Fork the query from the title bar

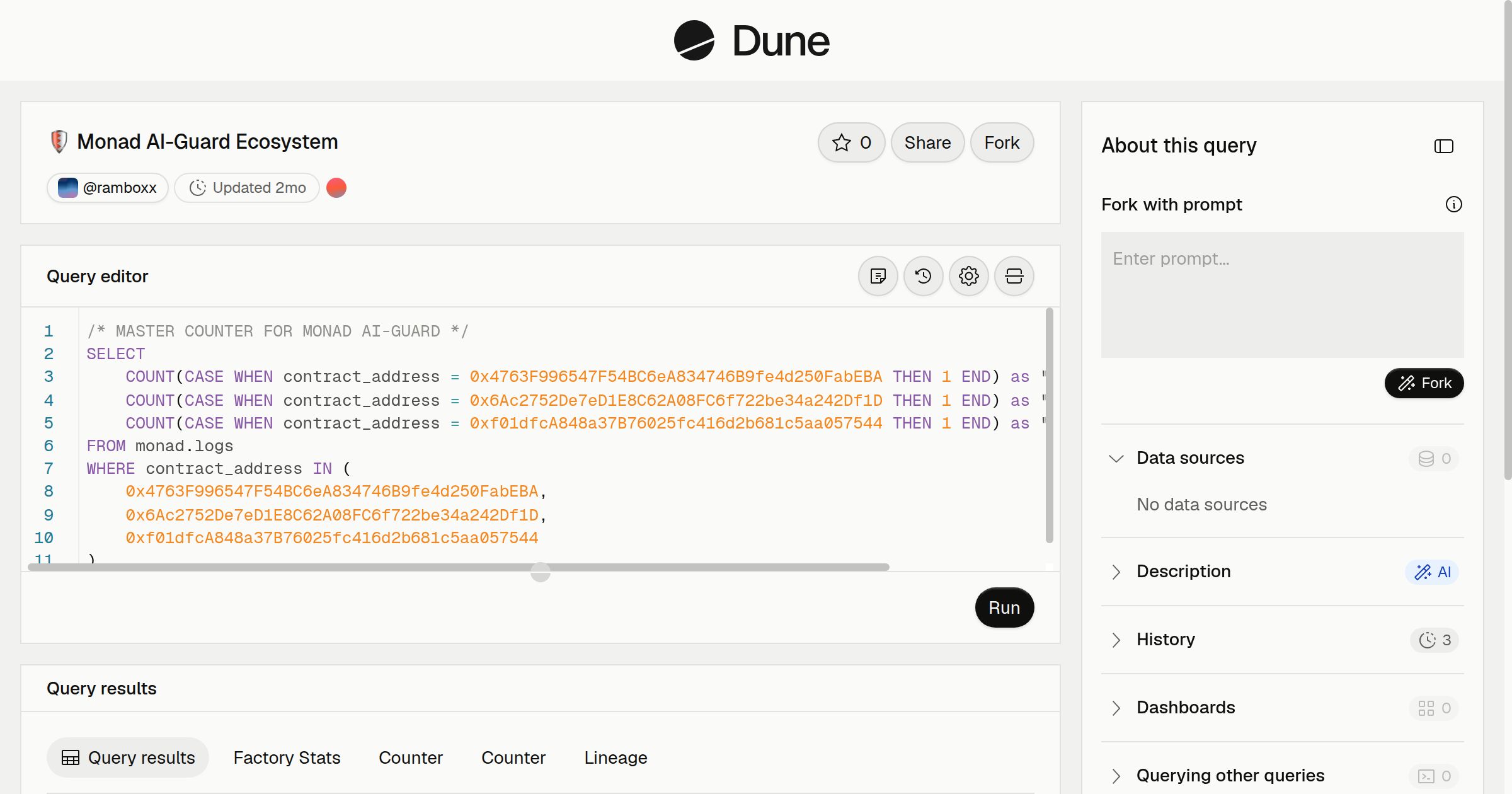click(1002, 142)
